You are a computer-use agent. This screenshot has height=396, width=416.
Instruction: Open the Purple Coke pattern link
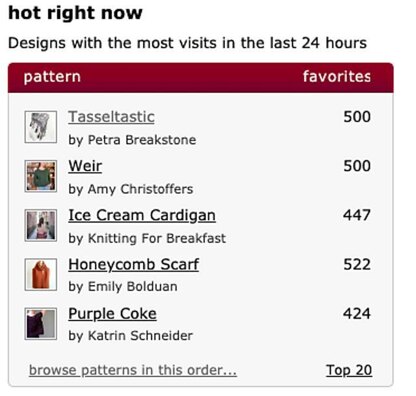(112, 314)
